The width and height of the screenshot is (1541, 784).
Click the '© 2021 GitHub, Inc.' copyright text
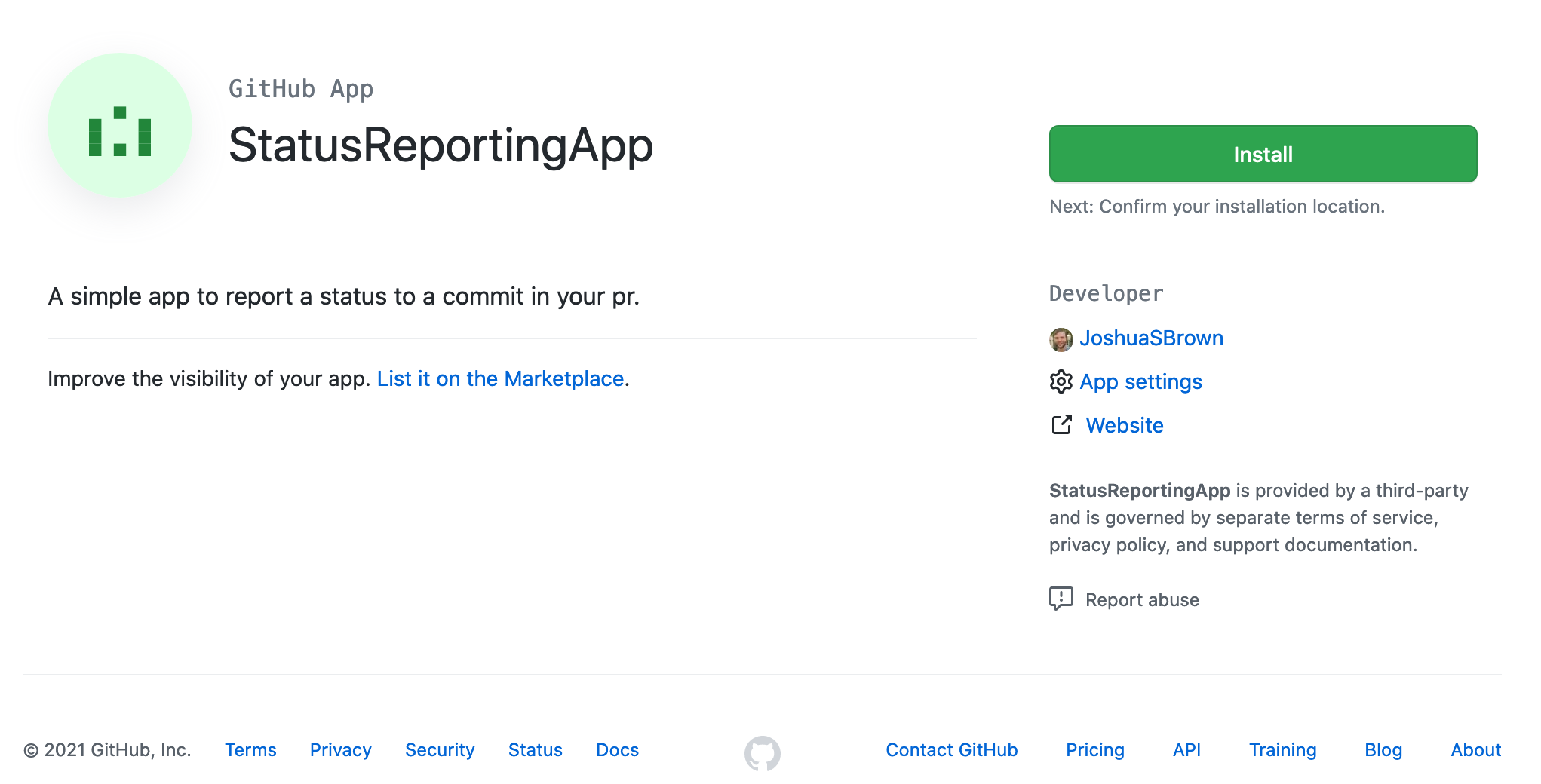click(x=107, y=750)
